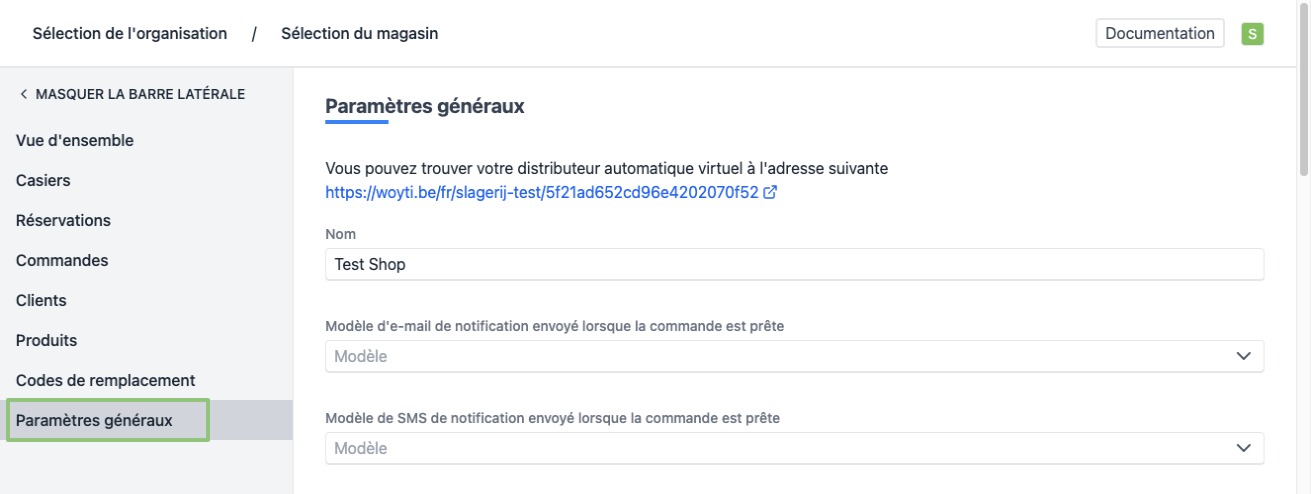The height and width of the screenshot is (494, 1311).
Task: Open the woyti.be virtual vending machine link
Action: (x=542, y=193)
